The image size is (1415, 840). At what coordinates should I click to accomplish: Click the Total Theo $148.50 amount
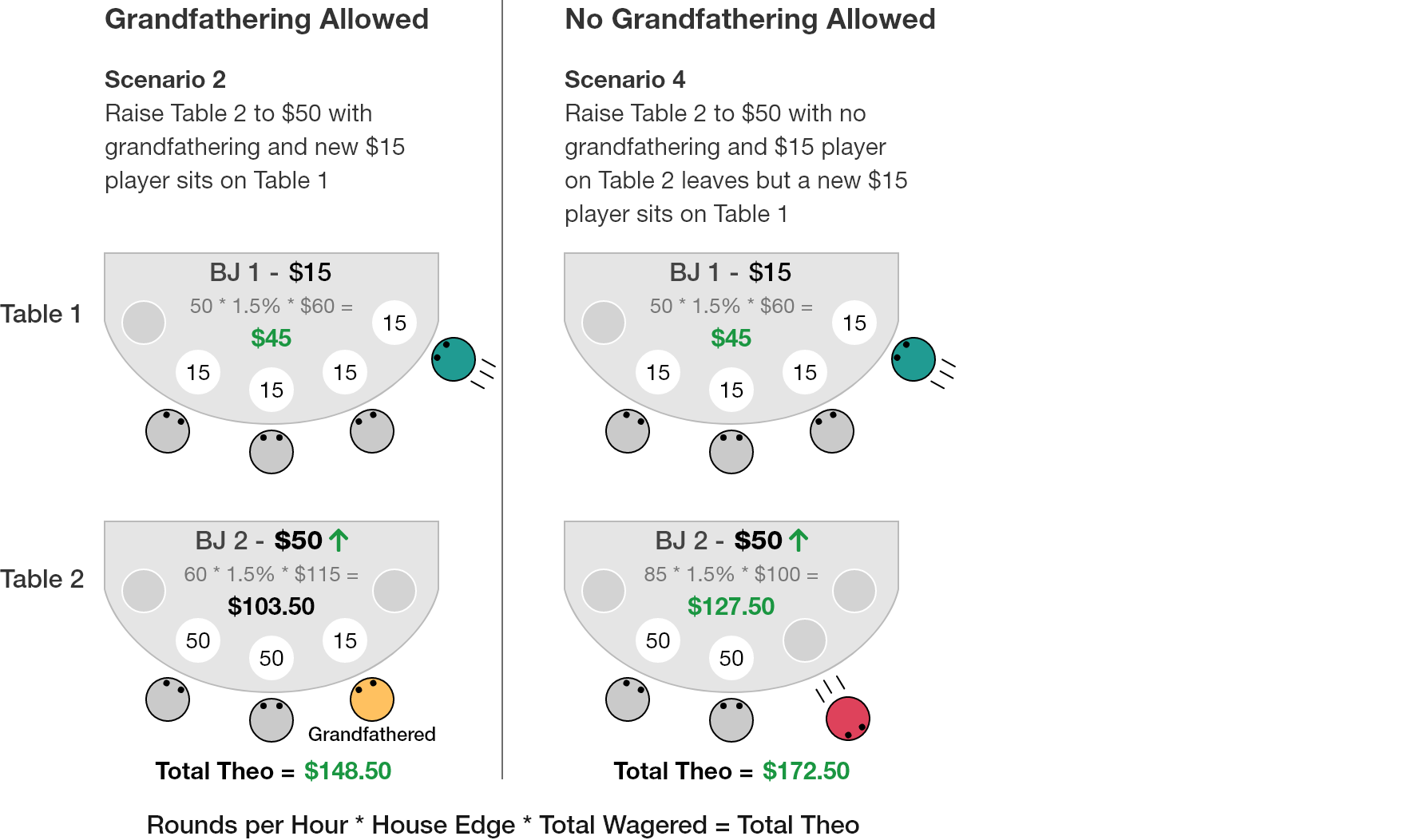click(x=348, y=771)
